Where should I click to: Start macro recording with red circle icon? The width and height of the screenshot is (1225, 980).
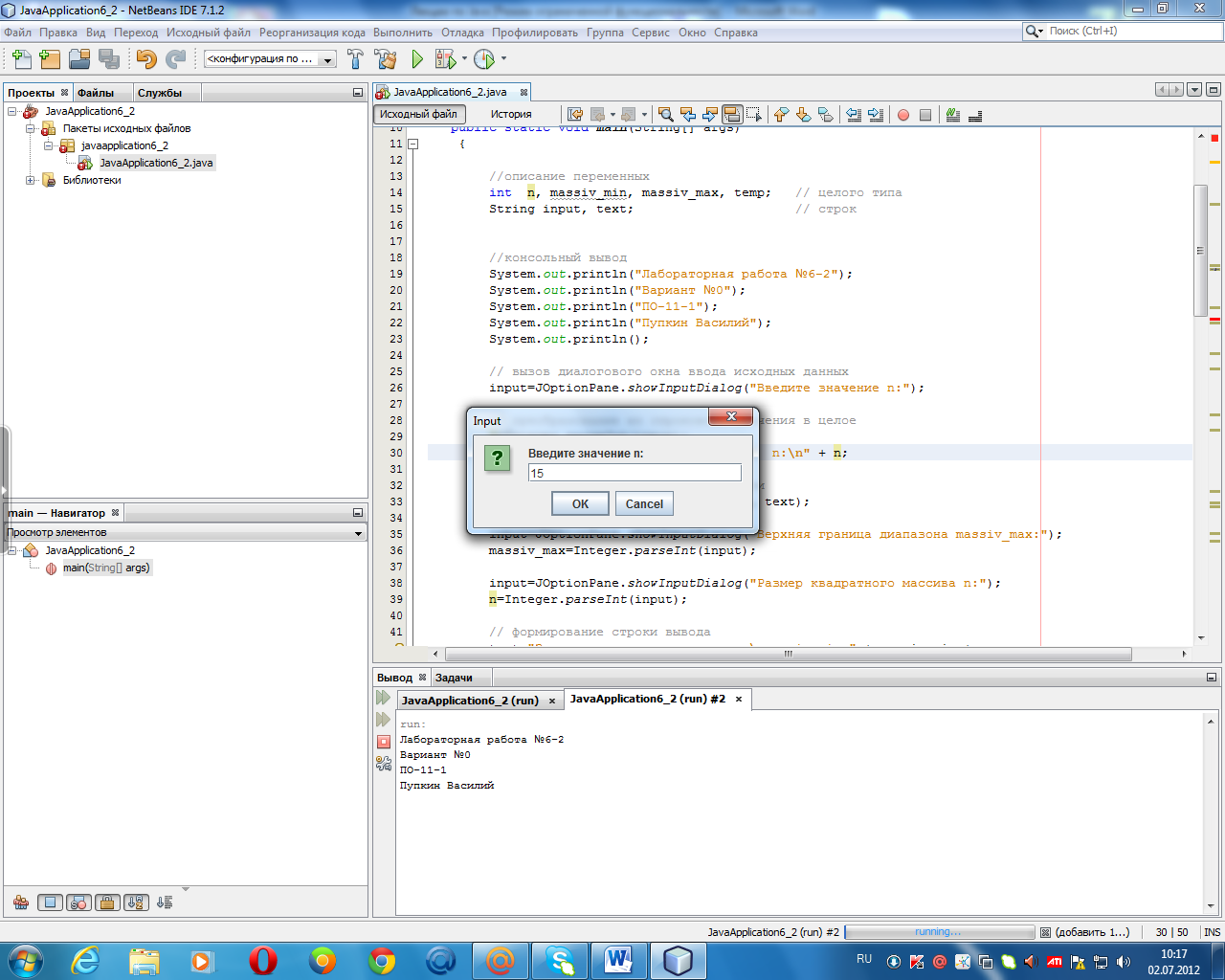pos(902,115)
